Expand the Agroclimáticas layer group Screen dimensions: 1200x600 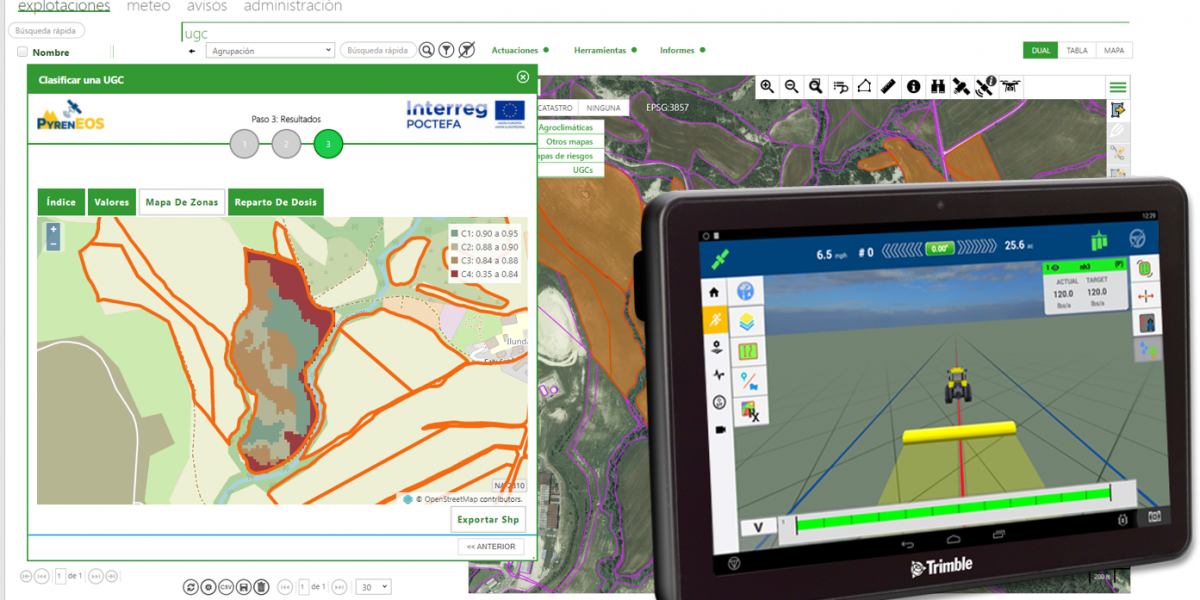point(565,128)
